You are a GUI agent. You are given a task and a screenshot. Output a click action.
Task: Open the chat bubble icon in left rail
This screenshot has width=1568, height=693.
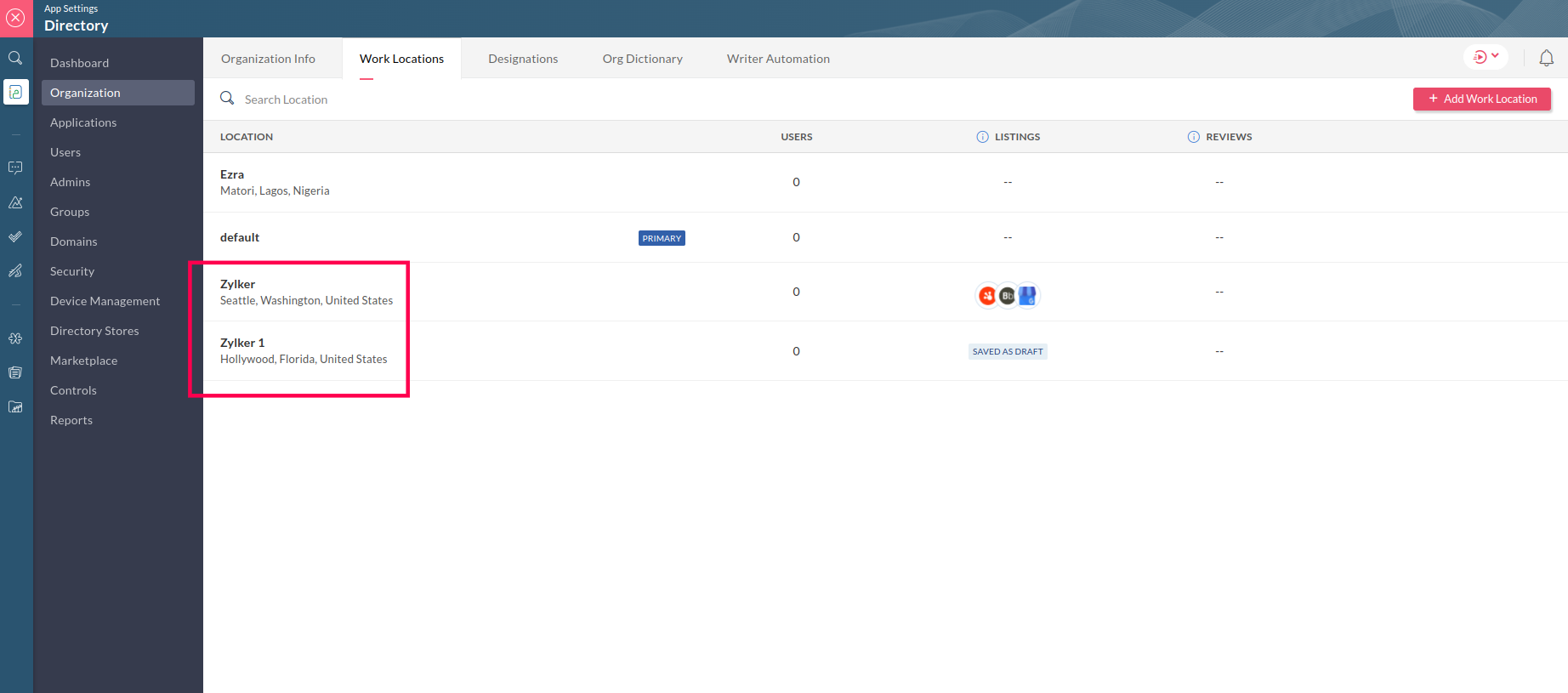click(16, 168)
